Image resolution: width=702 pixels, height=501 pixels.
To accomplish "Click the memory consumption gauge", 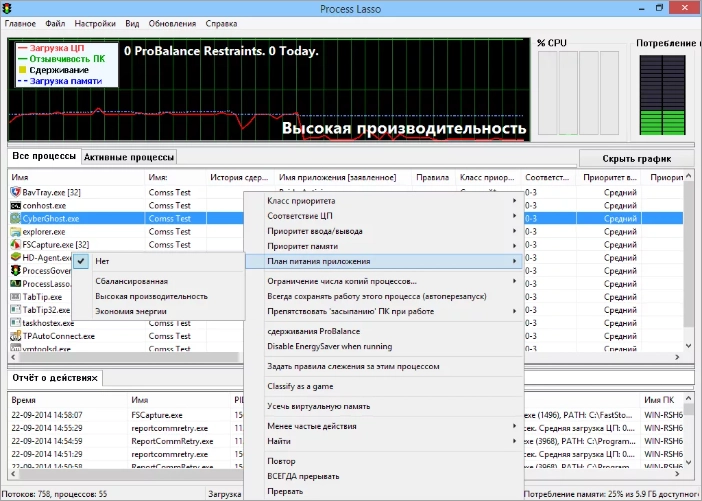I will coord(662,95).
